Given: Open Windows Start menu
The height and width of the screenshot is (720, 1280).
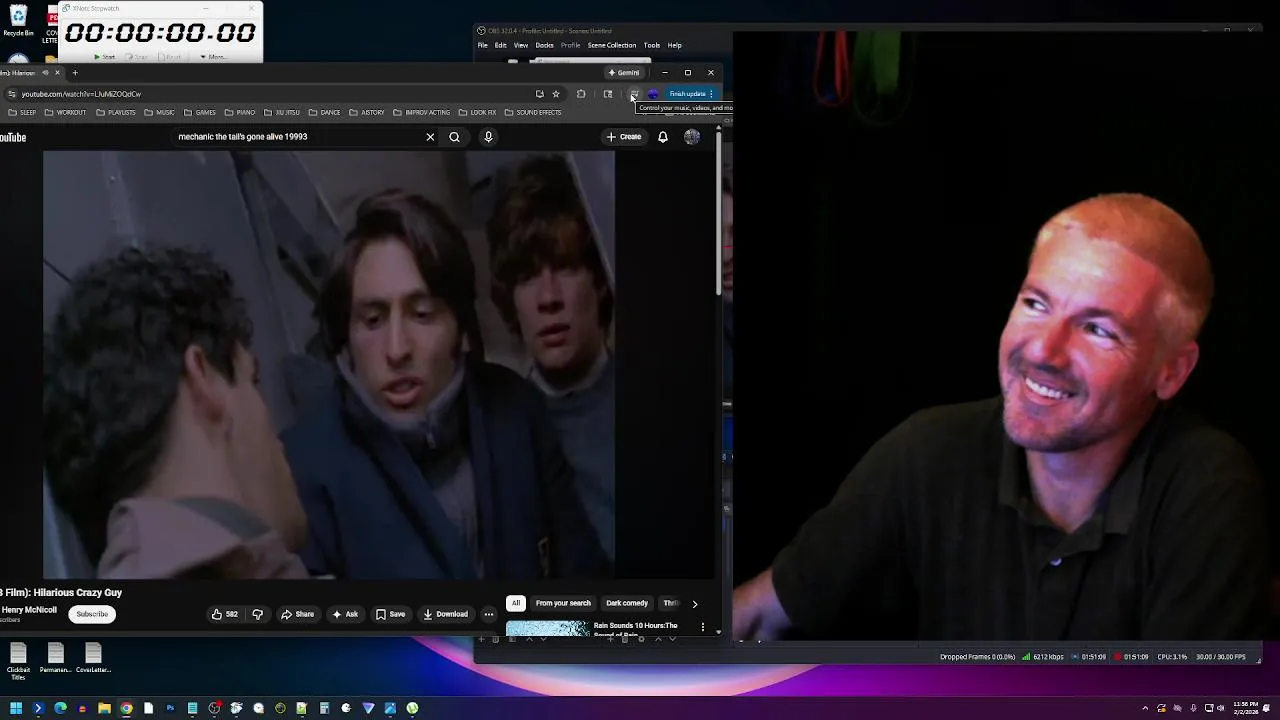Looking at the screenshot, I should [16, 708].
